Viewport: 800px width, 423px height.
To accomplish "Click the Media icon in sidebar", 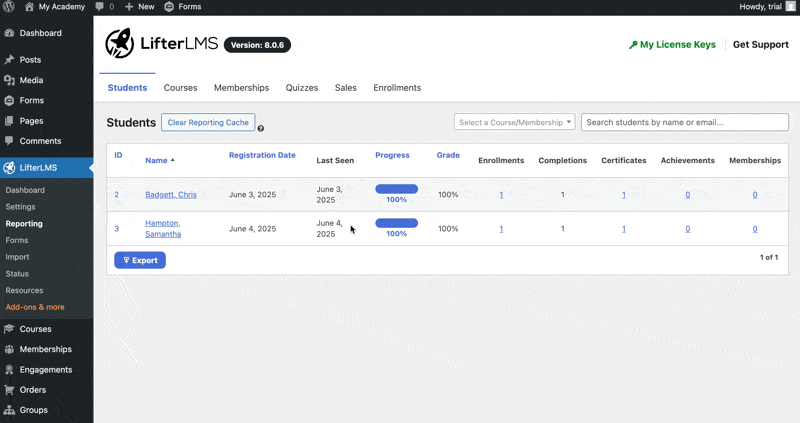I will [9, 80].
